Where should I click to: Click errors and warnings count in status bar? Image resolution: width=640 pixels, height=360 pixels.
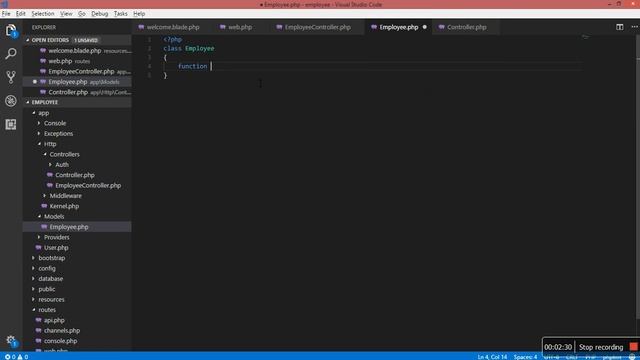pos(16,357)
